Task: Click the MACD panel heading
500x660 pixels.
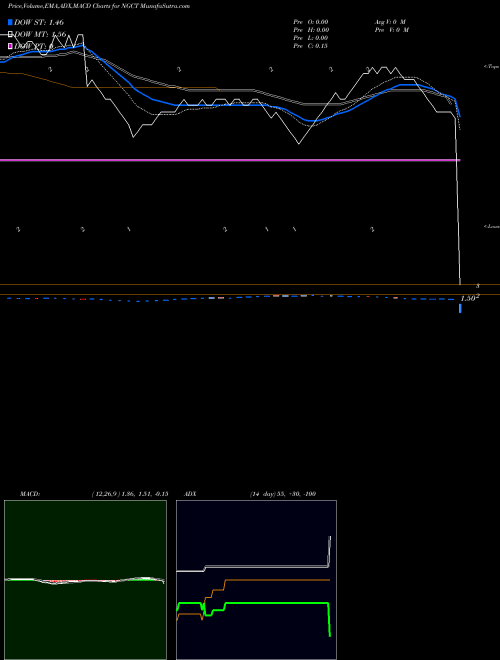Action: point(30,494)
